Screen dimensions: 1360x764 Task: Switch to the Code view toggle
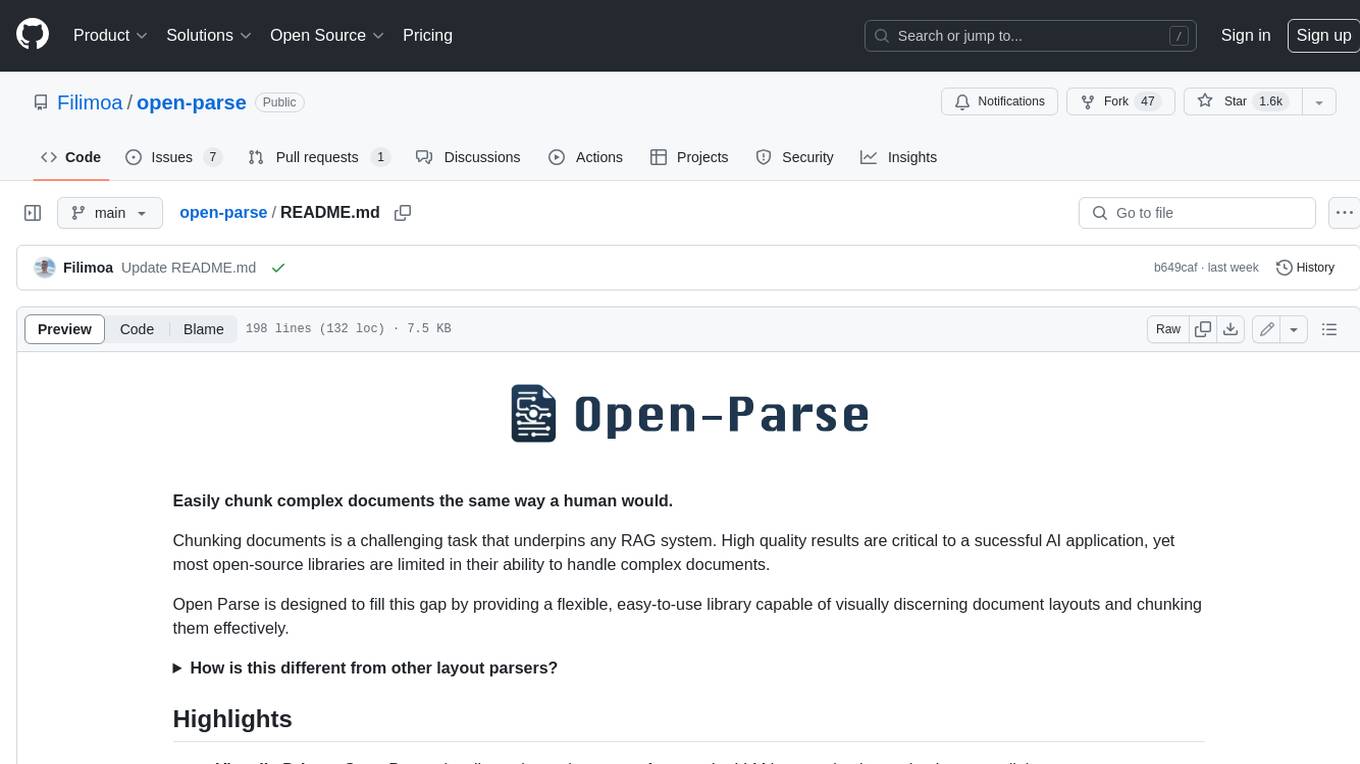coord(137,329)
